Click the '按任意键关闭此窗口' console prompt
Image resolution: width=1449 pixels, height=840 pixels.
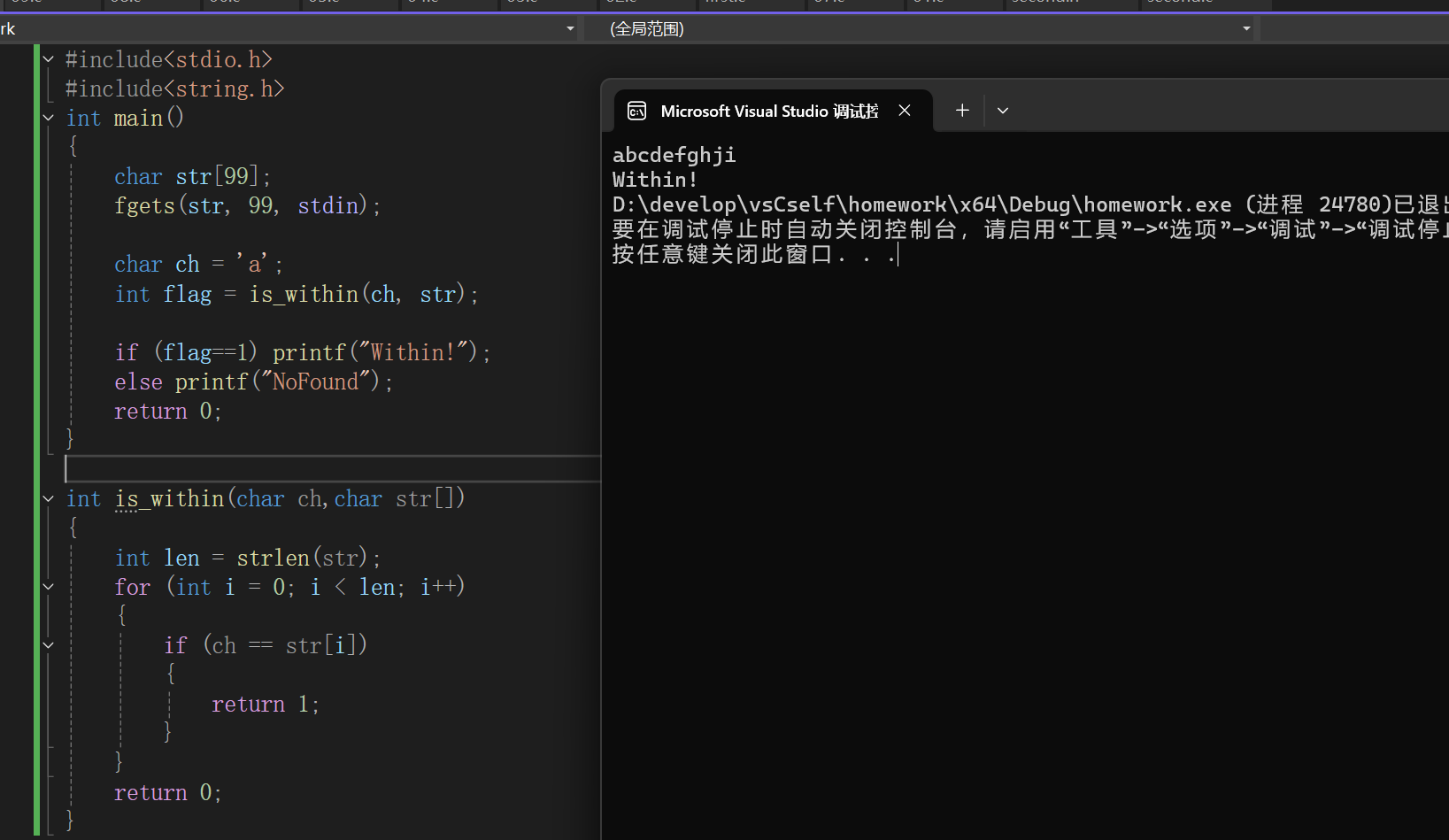pyautogui.click(x=754, y=255)
